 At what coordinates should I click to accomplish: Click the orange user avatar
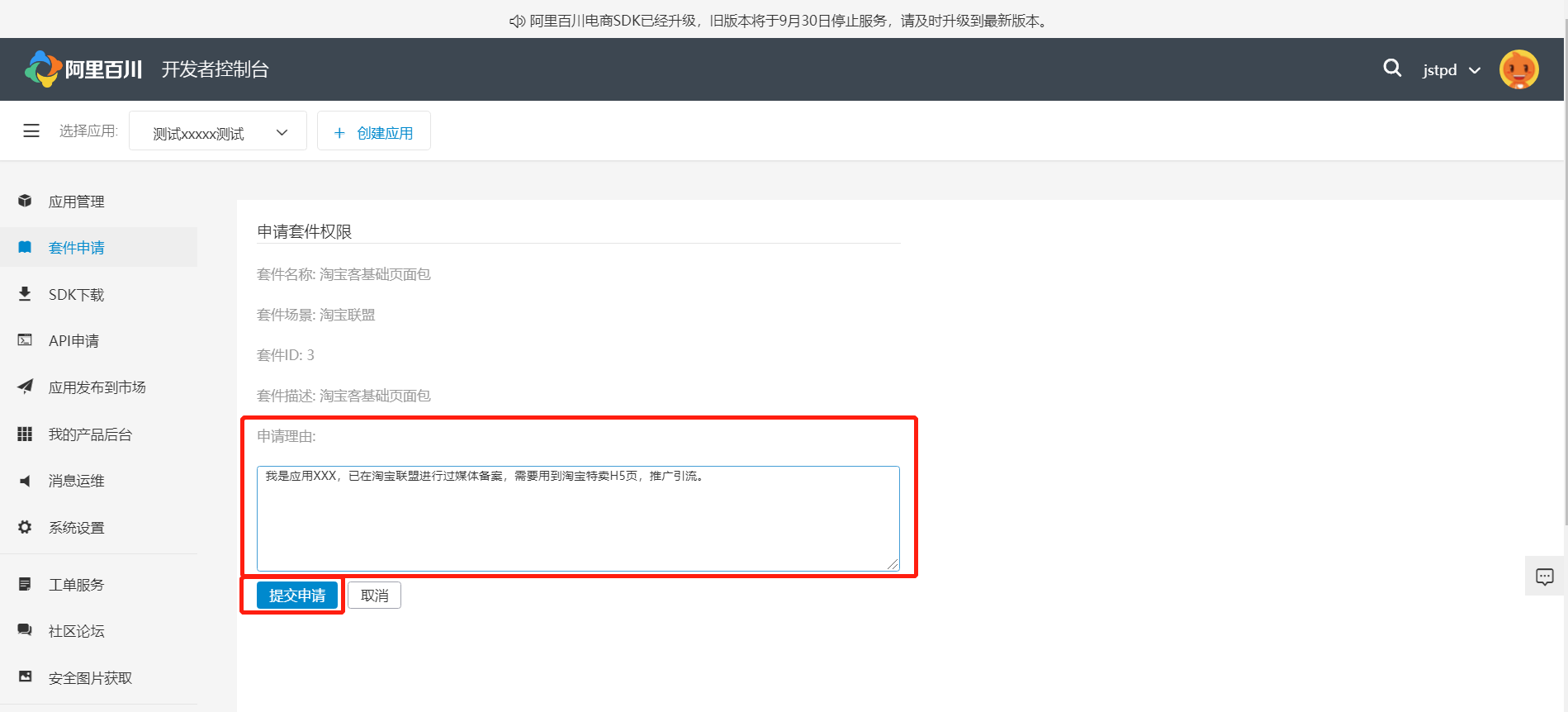point(1519,69)
